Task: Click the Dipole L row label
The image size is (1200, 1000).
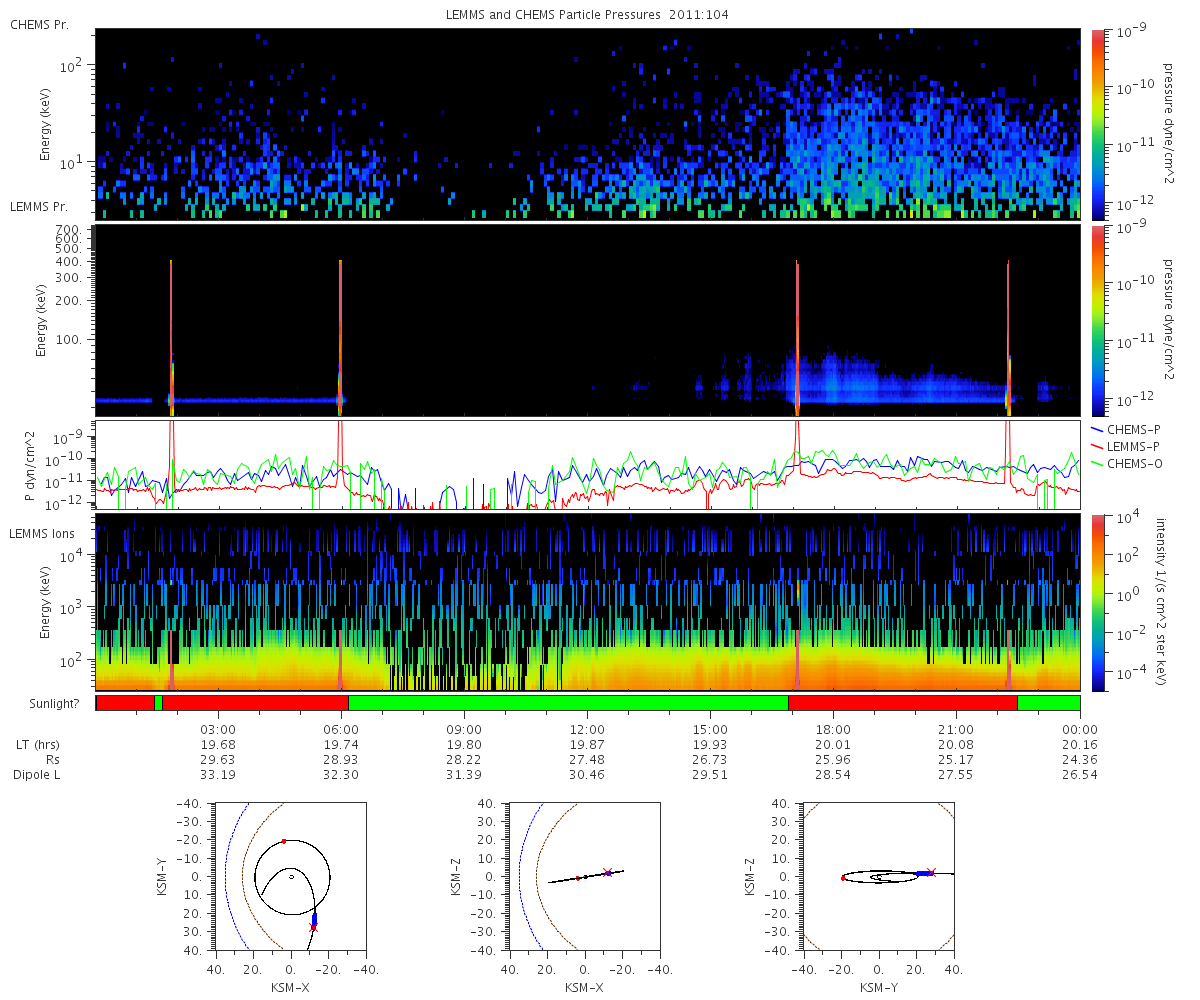Action: pos(36,775)
